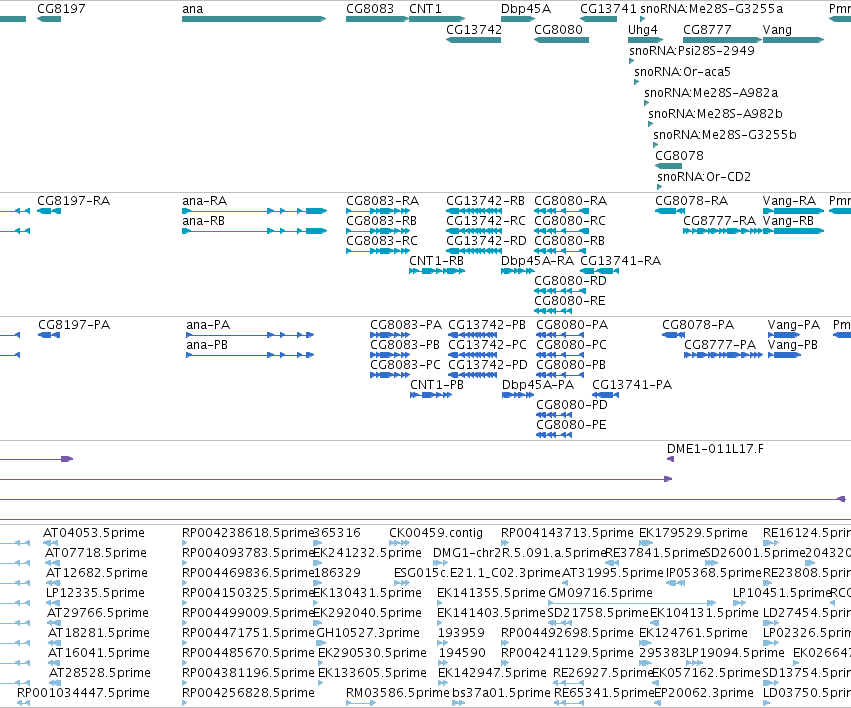
Task: Open the CG8080-PD protein label
Action: coord(572,405)
